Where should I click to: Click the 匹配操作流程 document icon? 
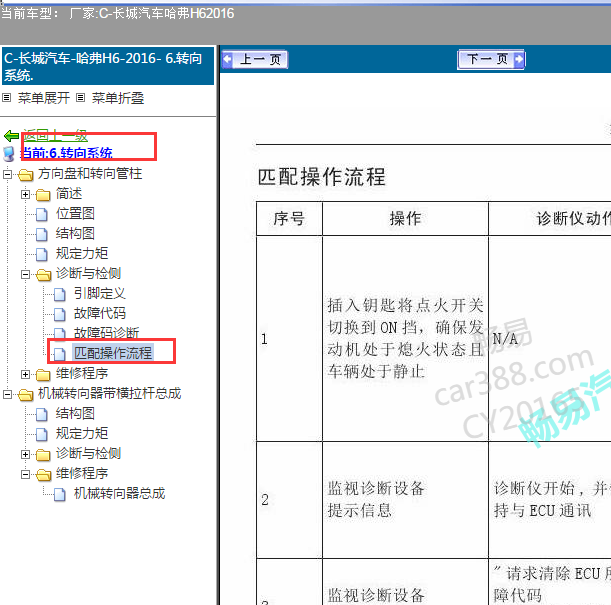(60, 354)
